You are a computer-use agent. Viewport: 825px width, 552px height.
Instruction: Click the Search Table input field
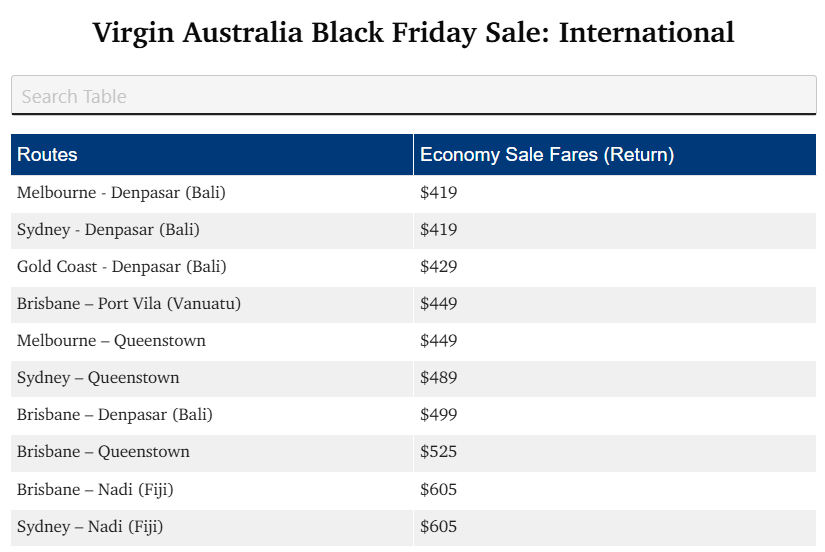click(x=413, y=96)
